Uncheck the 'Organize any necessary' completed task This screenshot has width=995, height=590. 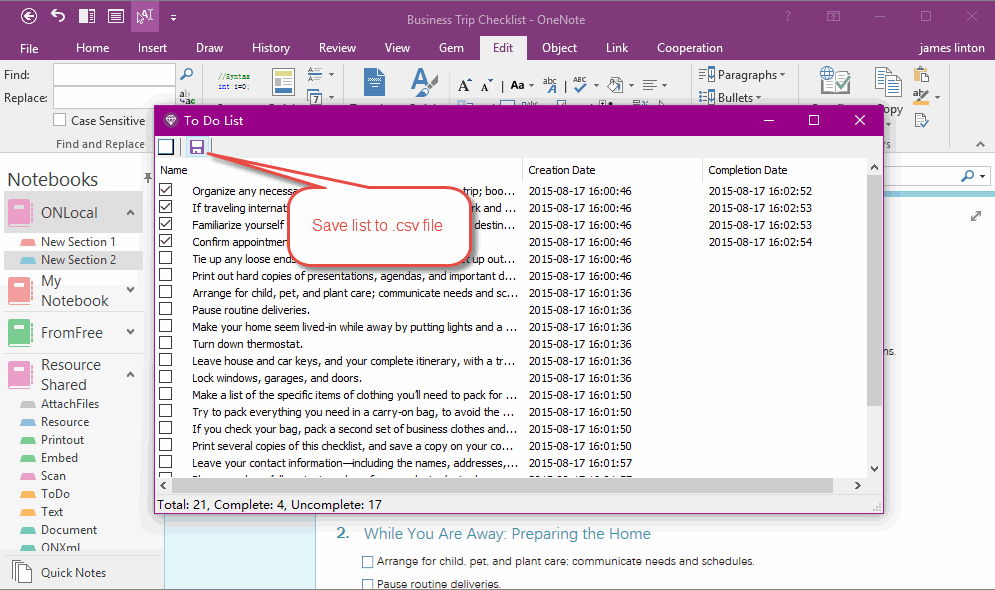(166, 189)
